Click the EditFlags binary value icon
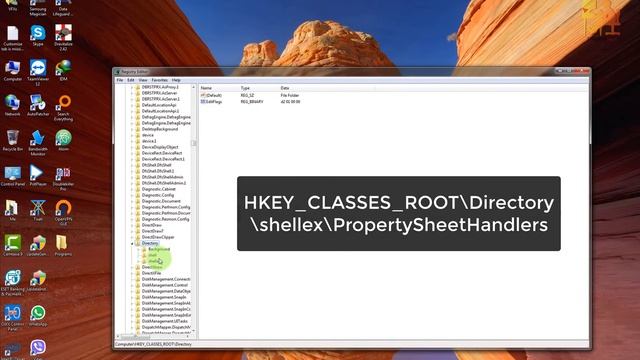The height and width of the screenshot is (360, 640). (x=203, y=102)
